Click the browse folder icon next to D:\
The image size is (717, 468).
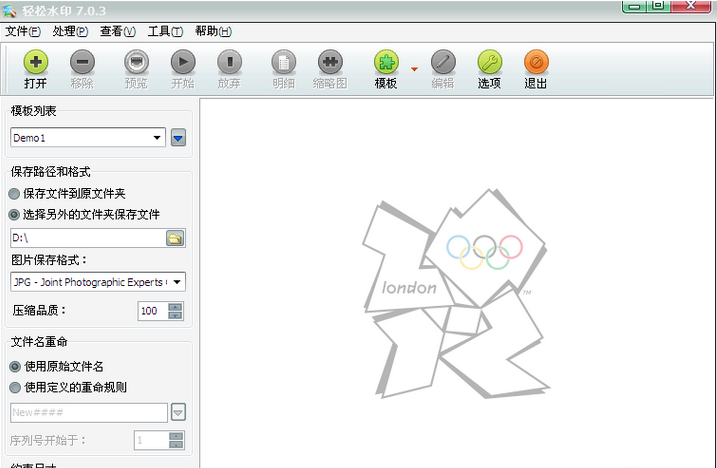[175, 238]
